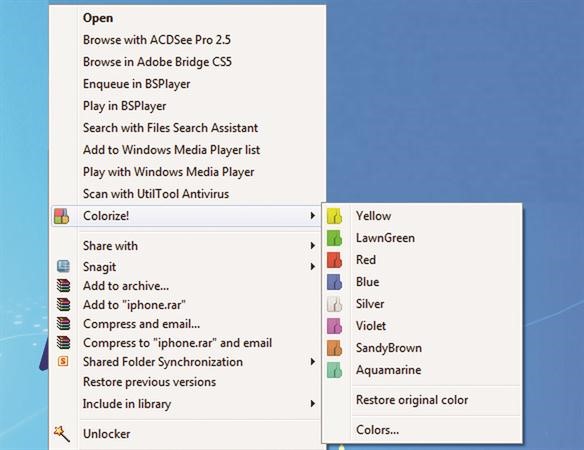584x450 pixels.
Task: Click the blue folder icon
Action: point(334,282)
